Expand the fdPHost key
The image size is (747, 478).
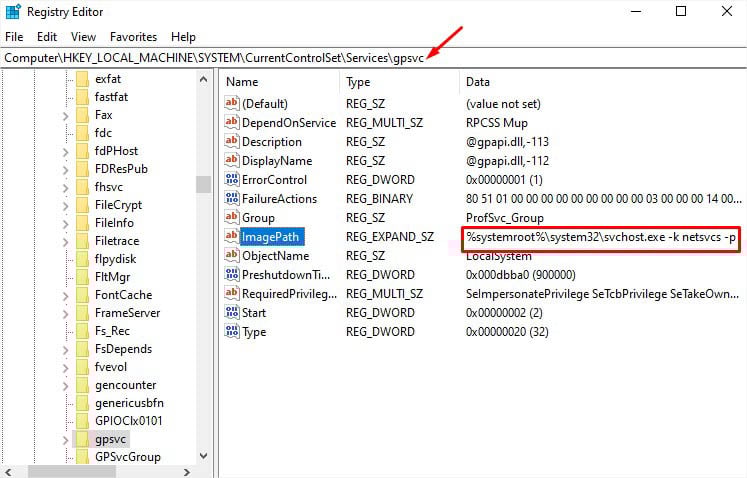pos(66,152)
